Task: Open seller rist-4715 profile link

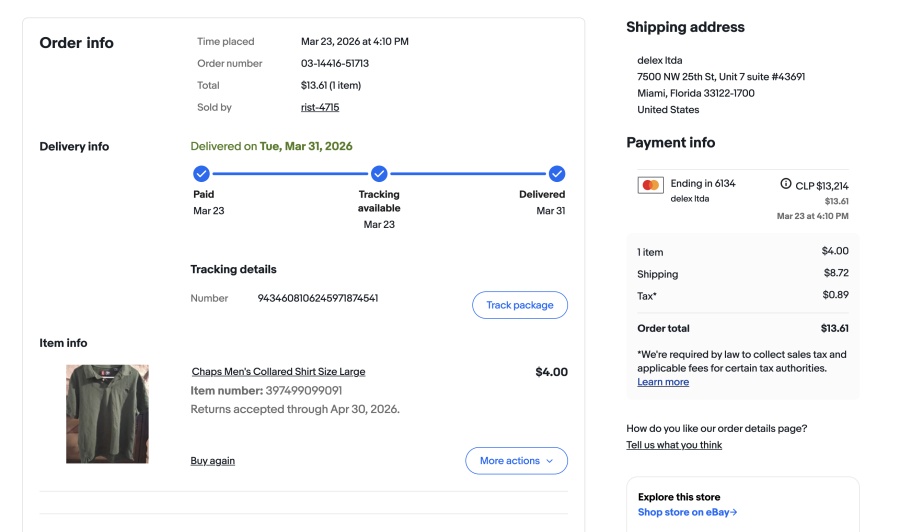Action: point(320,107)
